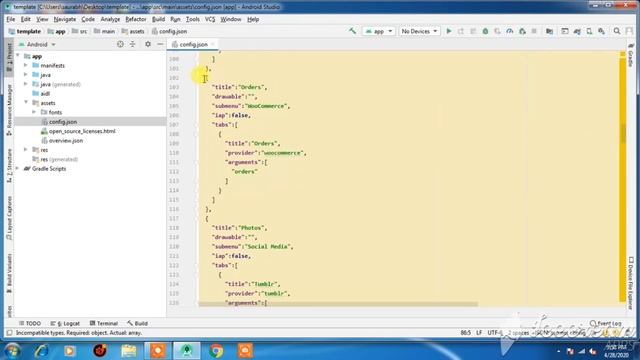Open the VCS menu

[x=210, y=19]
